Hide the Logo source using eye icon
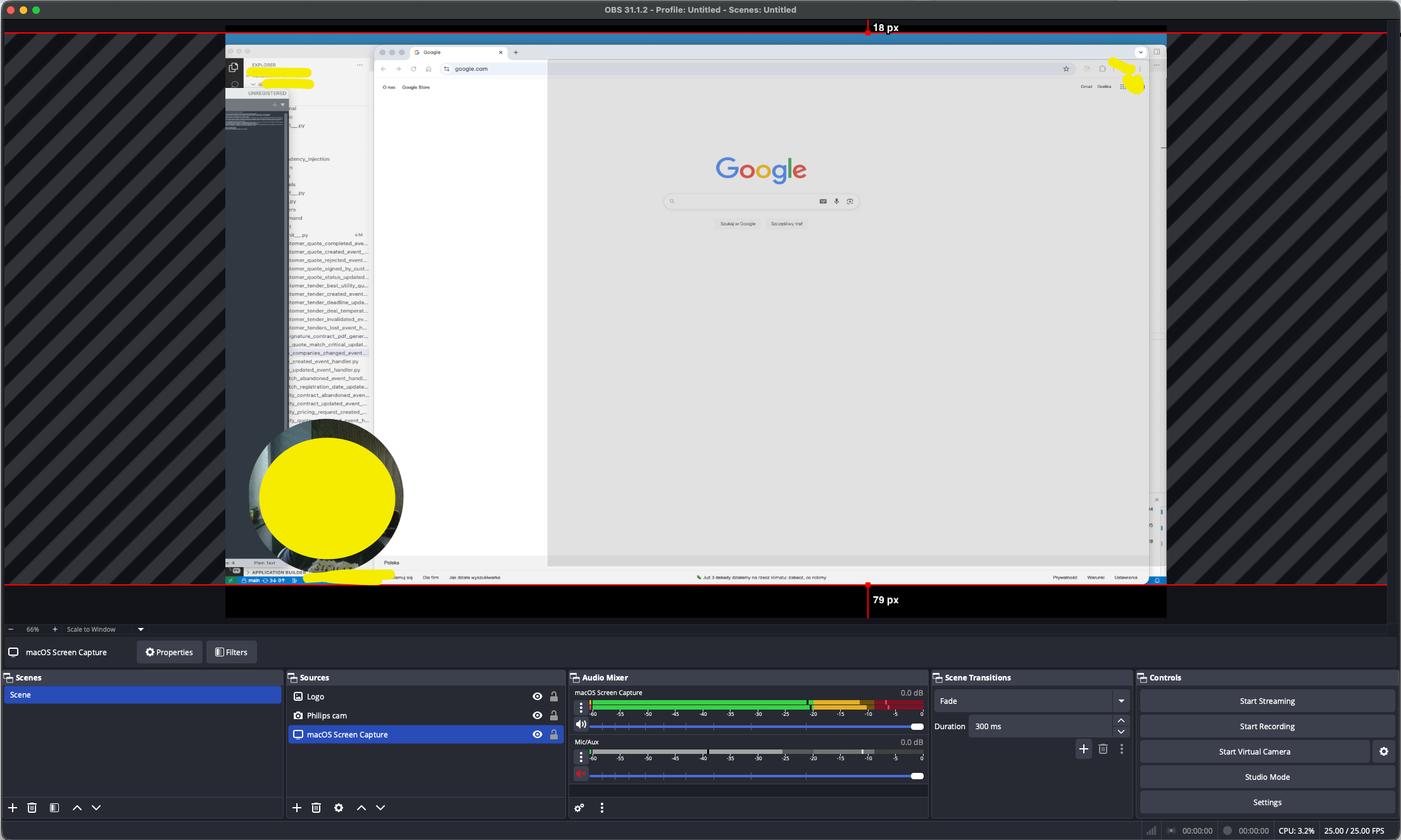1401x840 pixels. [537, 696]
